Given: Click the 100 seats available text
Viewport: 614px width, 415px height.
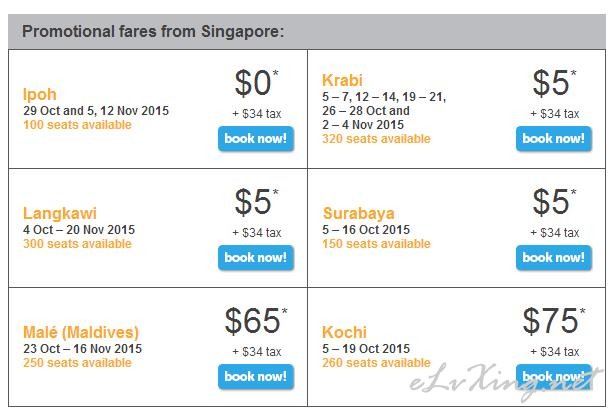Looking at the screenshot, I should pyautogui.click(x=77, y=125).
